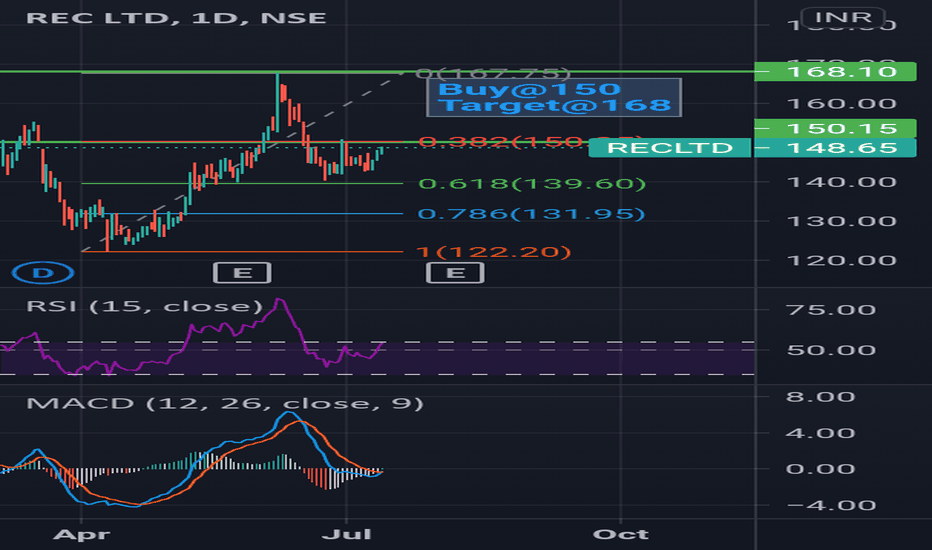The image size is (932, 550).
Task: Click the Apr label on time axis
Action: pyautogui.click(x=81, y=535)
